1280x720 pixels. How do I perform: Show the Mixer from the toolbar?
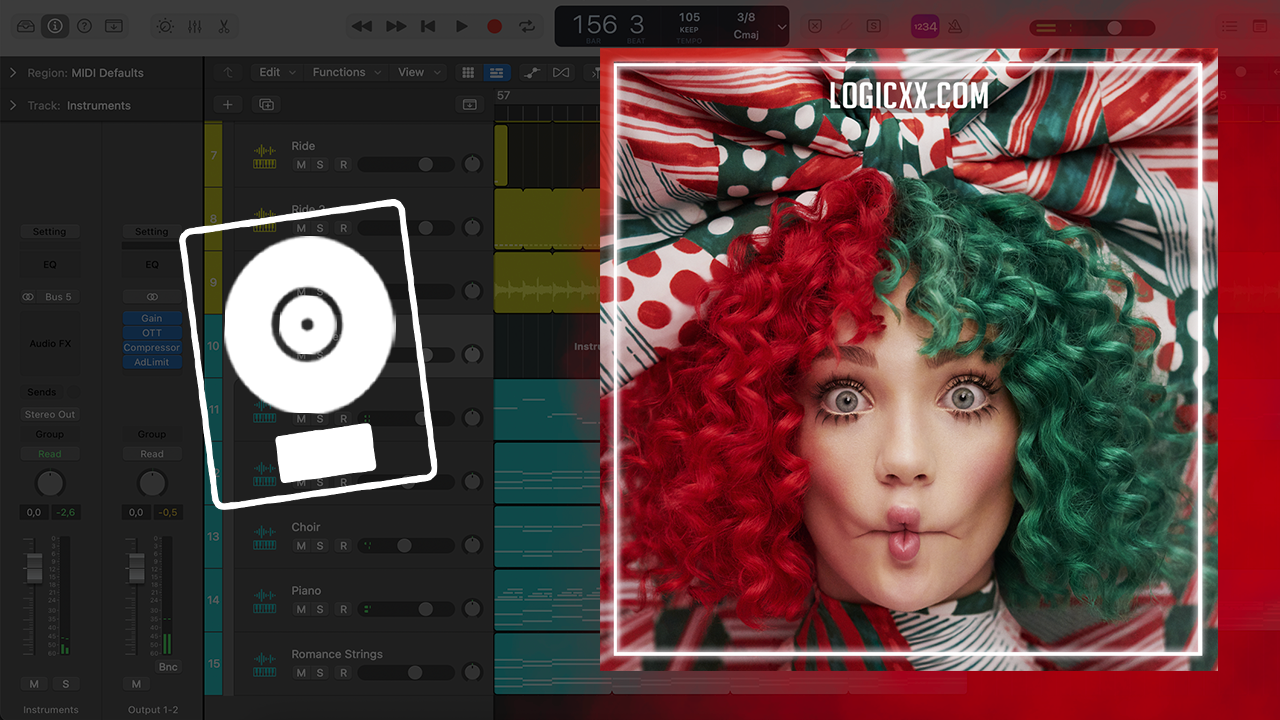coord(194,27)
